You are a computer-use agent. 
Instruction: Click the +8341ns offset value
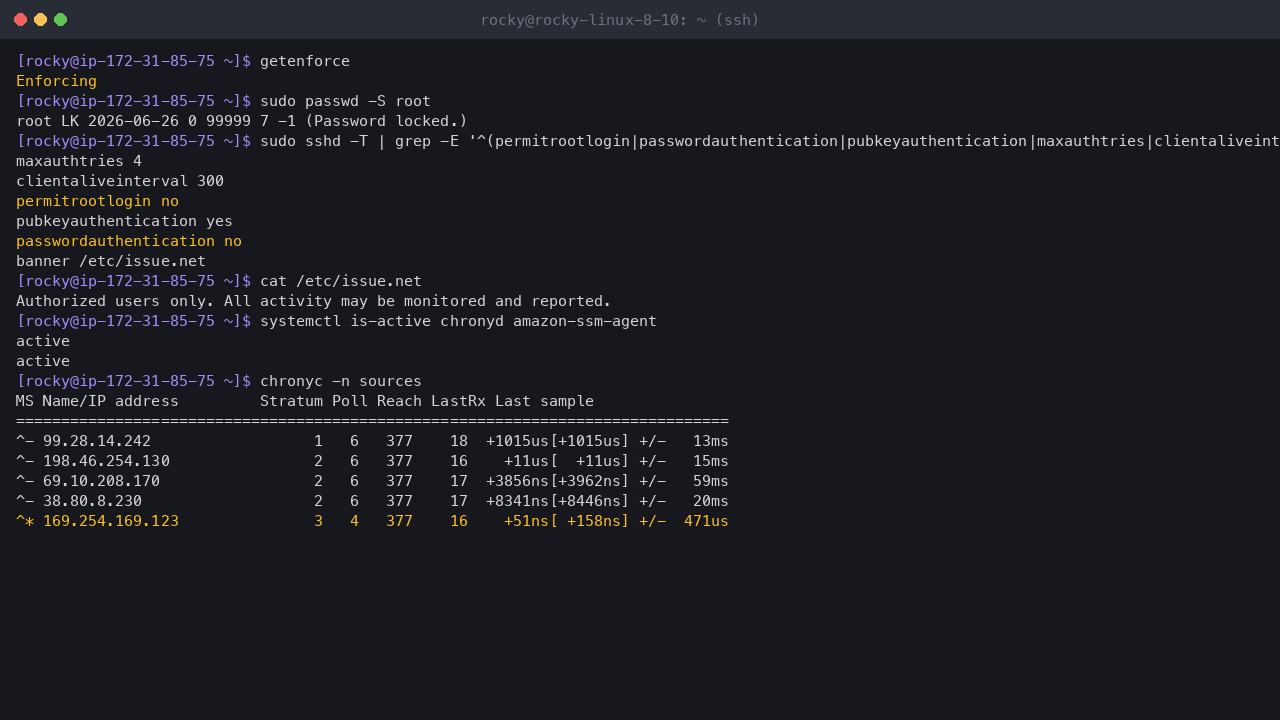[517, 501]
